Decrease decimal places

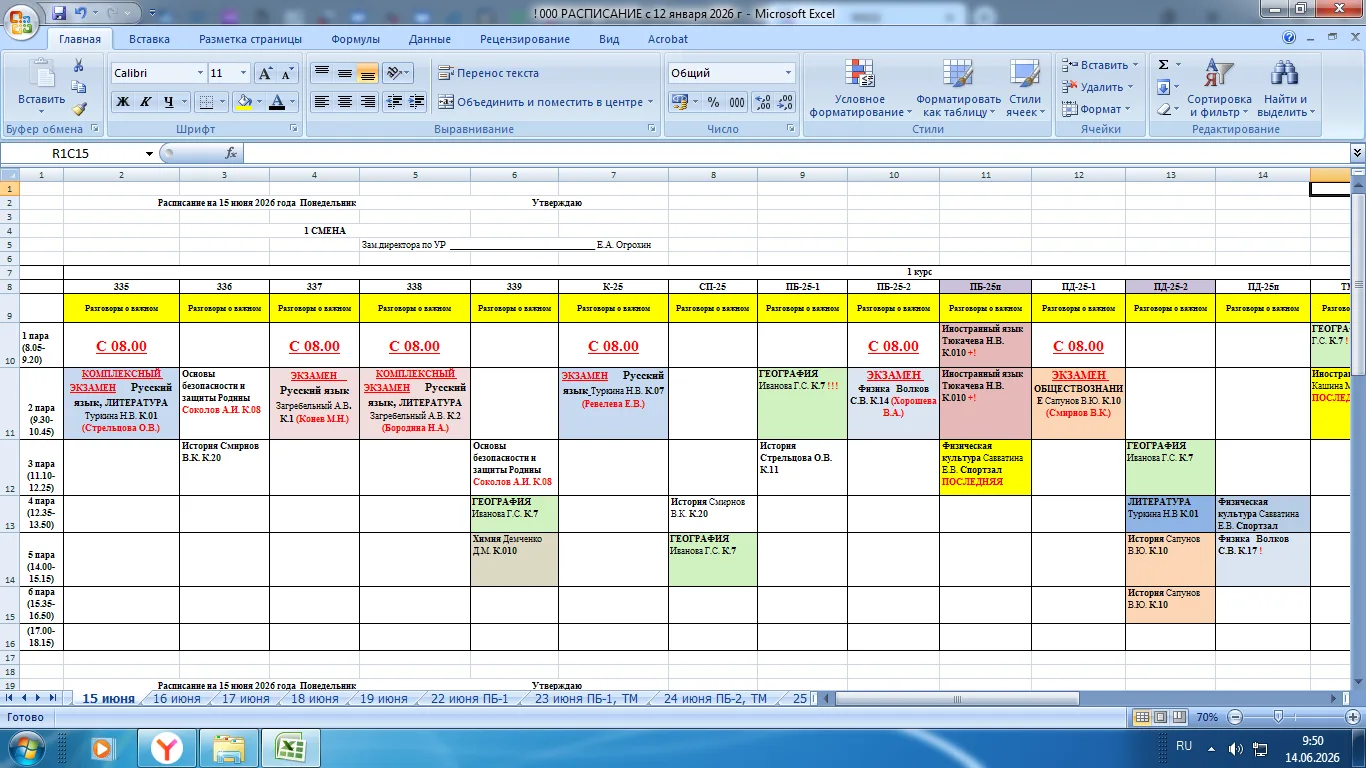point(785,102)
